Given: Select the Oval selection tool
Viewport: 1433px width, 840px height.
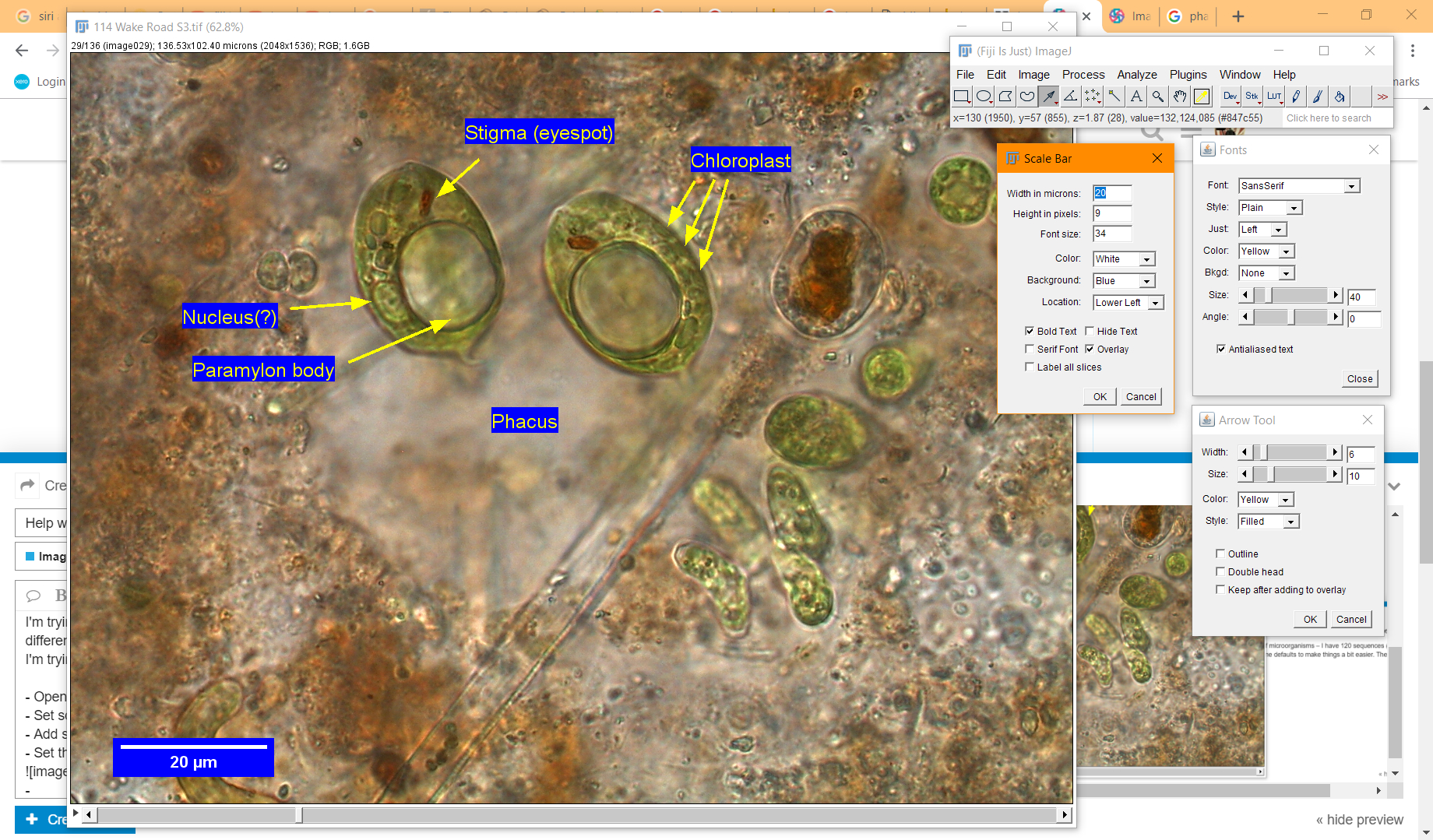Looking at the screenshot, I should [983, 96].
